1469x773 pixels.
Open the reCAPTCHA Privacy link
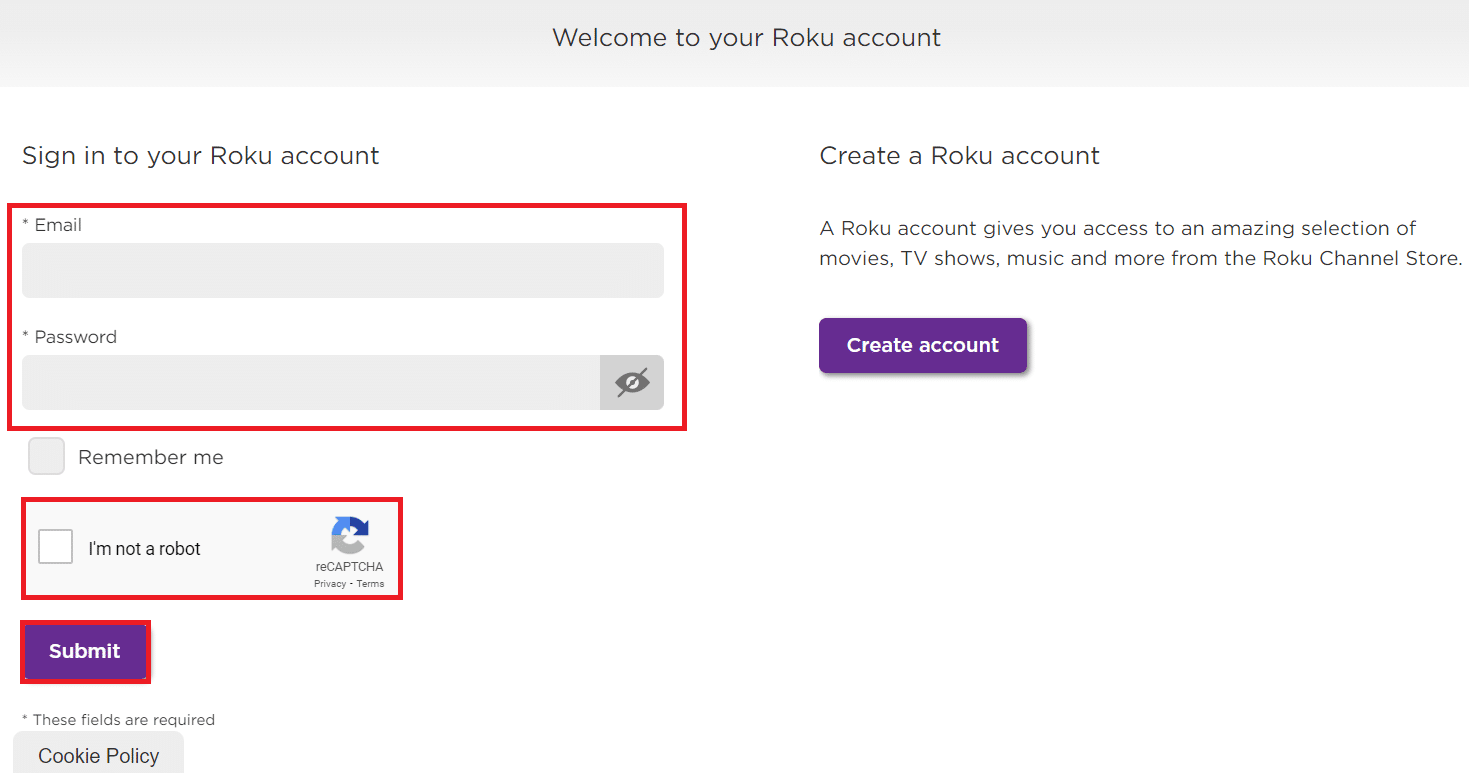point(328,583)
